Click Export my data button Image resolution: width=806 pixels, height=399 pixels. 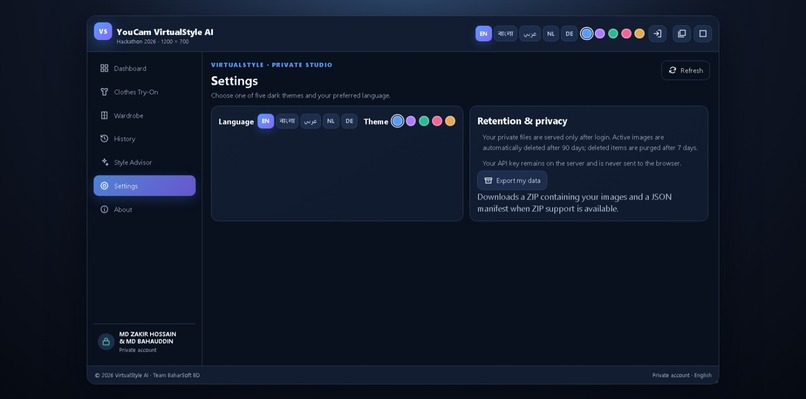[x=512, y=180]
